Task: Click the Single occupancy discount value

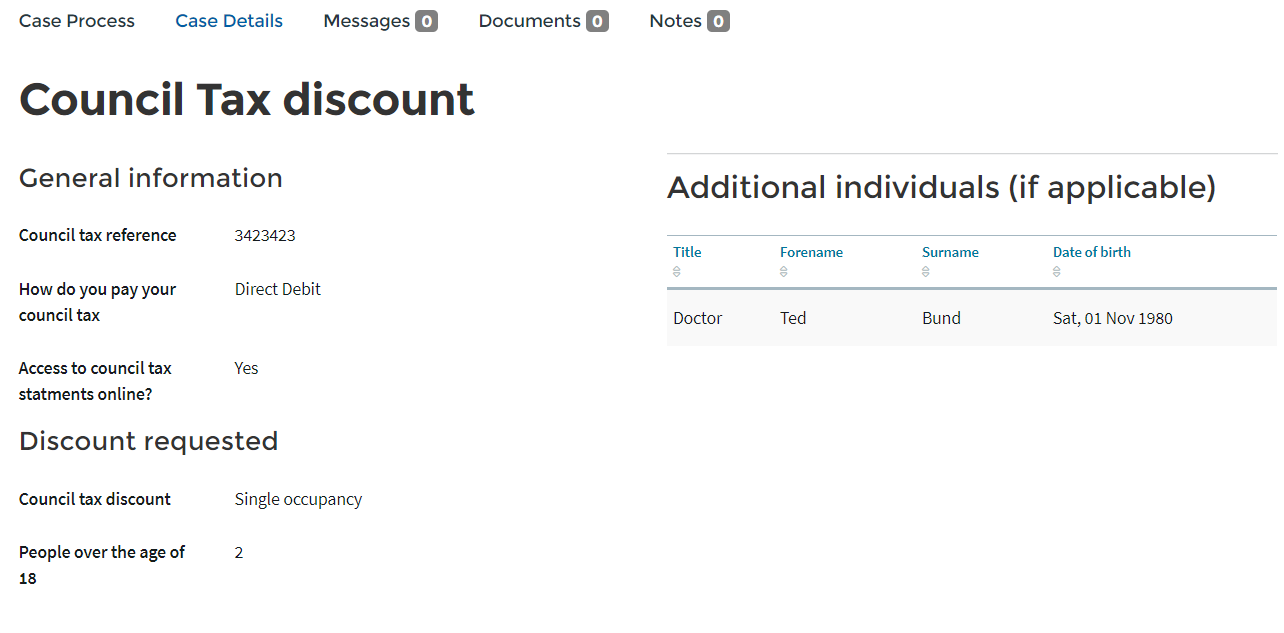Action: point(298,499)
